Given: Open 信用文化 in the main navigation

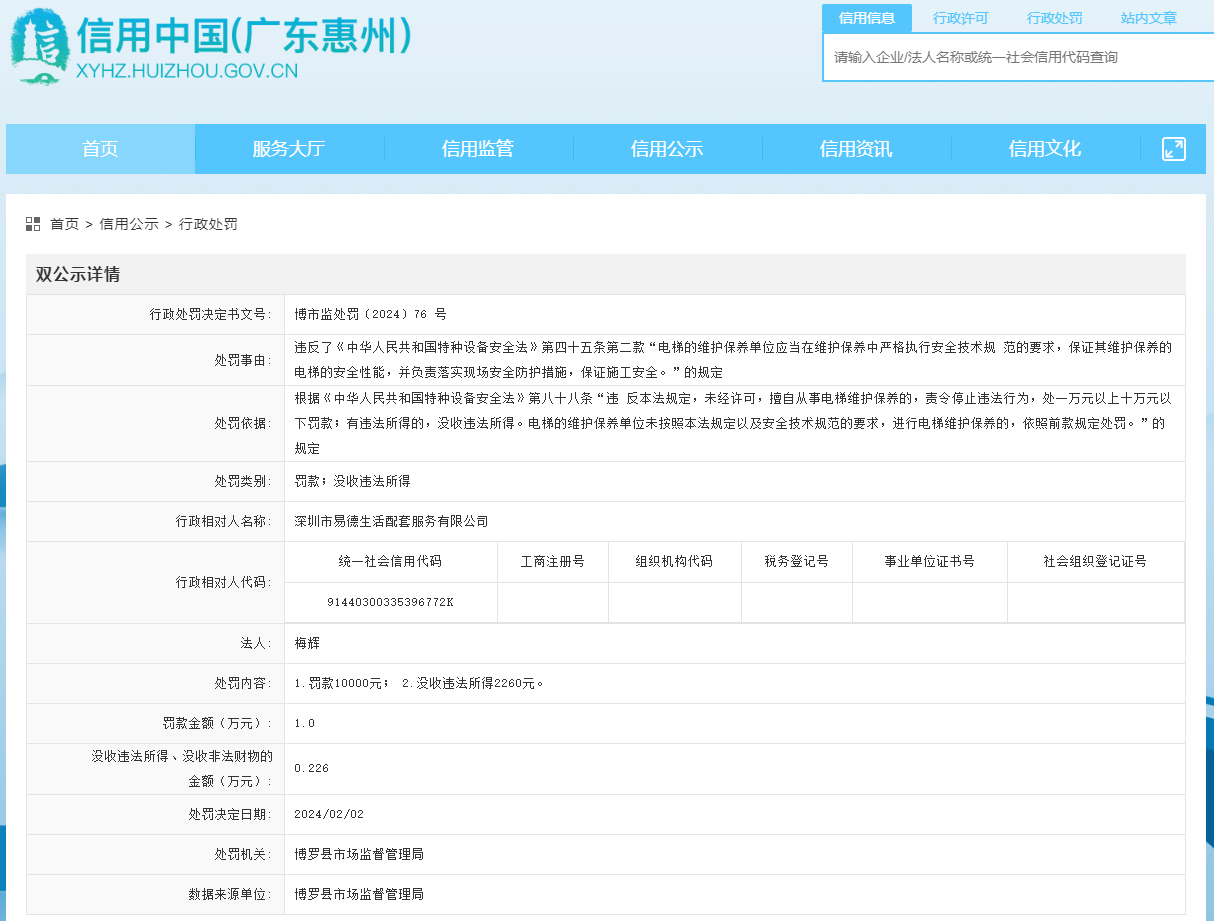Looking at the screenshot, I should pyautogui.click(x=1045, y=149).
